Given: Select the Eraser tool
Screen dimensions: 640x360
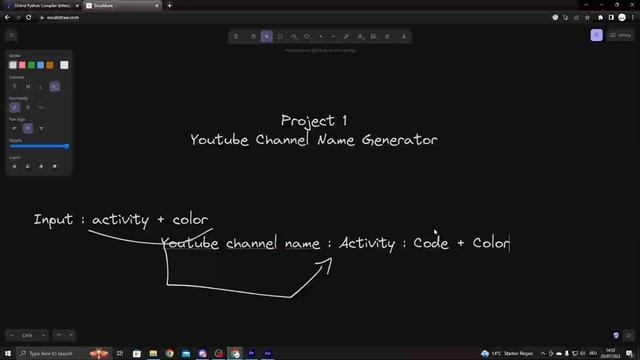Looking at the screenshot, I should [387, 37].
